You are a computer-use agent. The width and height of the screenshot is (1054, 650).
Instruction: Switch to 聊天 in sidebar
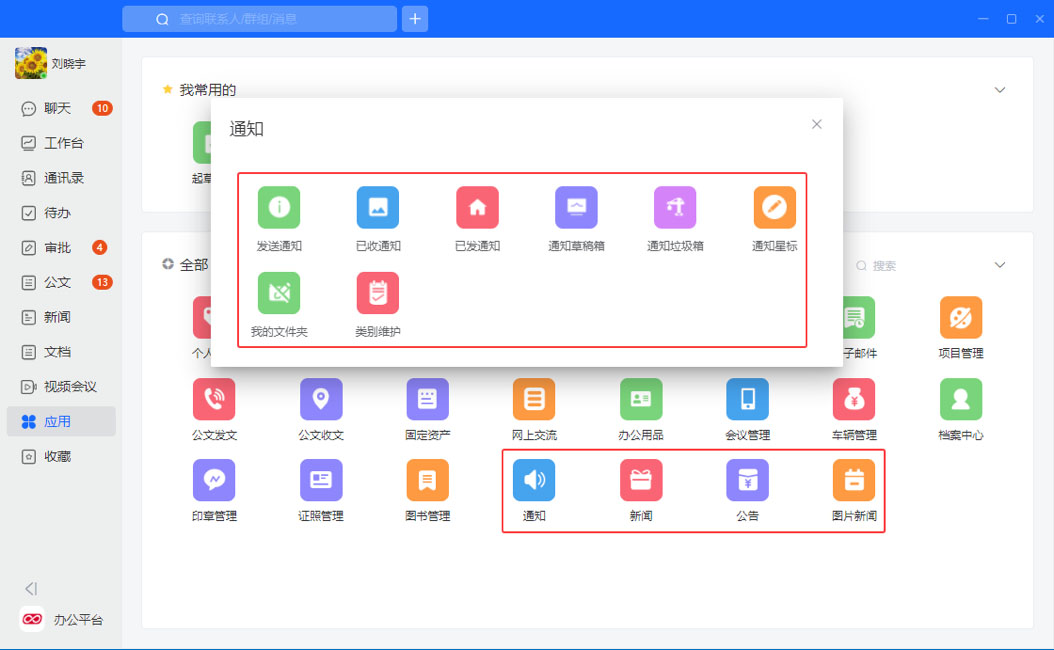(57, 108)
